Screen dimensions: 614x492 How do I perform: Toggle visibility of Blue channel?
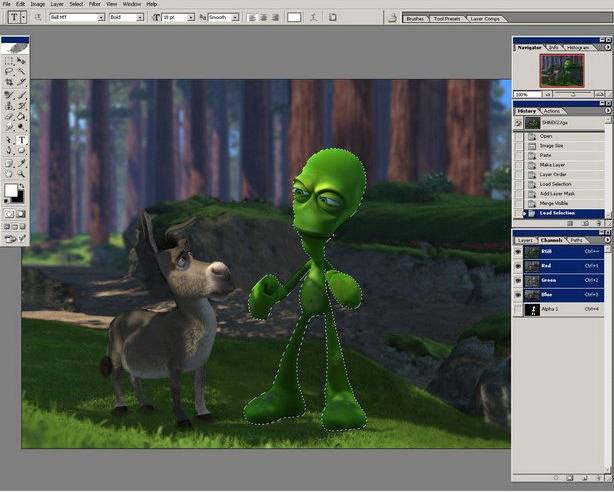click(518, 295)
